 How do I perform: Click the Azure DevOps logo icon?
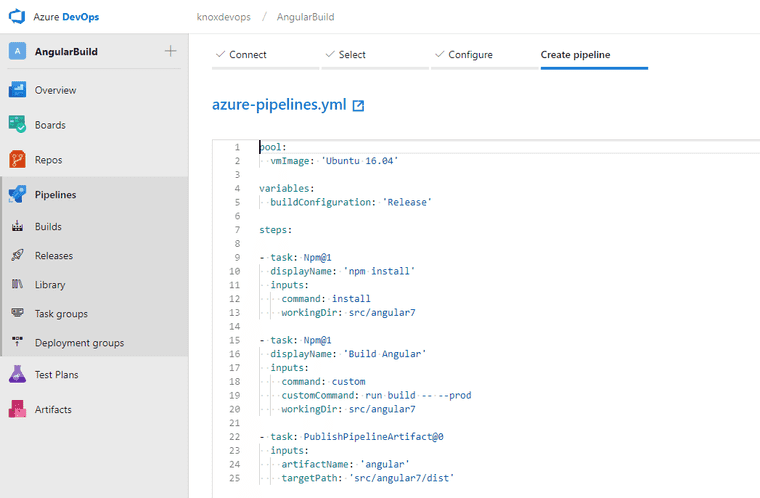[x=17, y=17]
